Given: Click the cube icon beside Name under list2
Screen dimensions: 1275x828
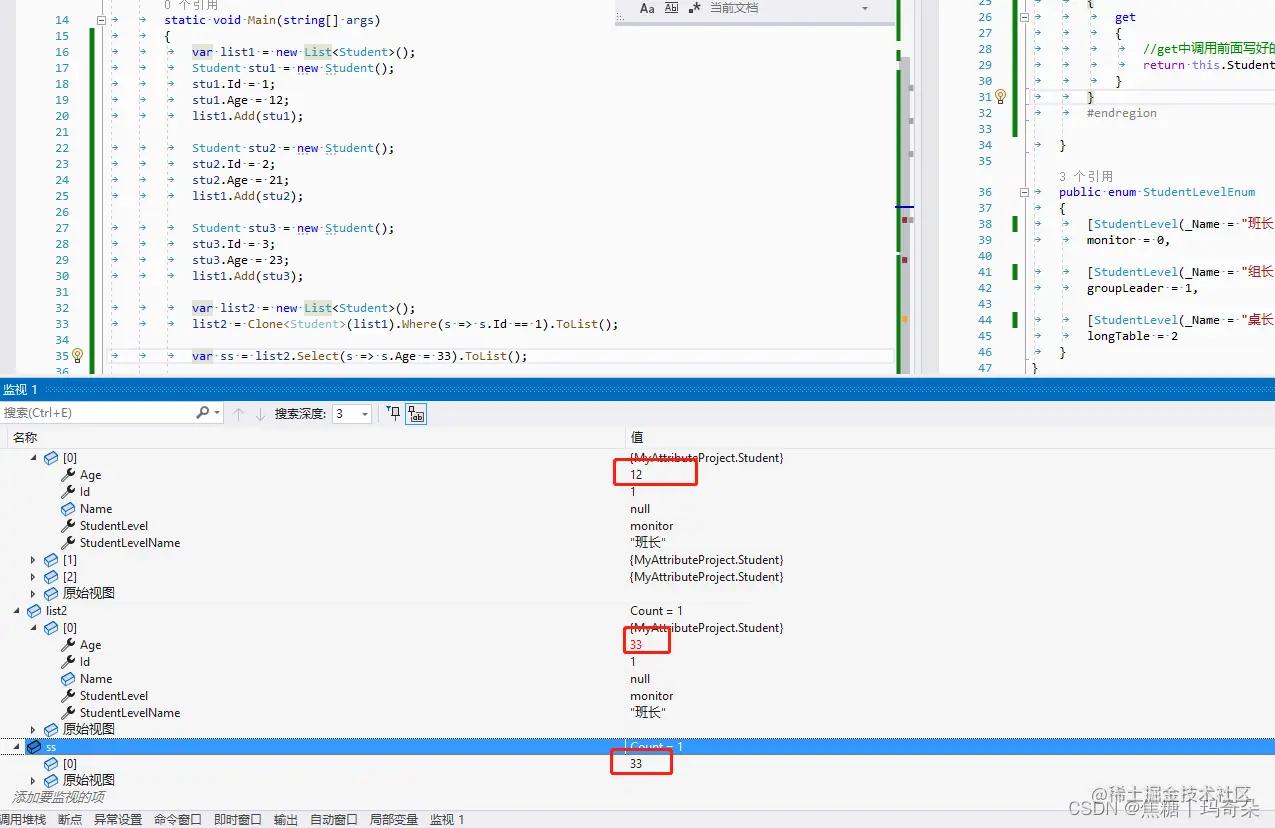Looking at the screenshot, I should click(69, 679).
